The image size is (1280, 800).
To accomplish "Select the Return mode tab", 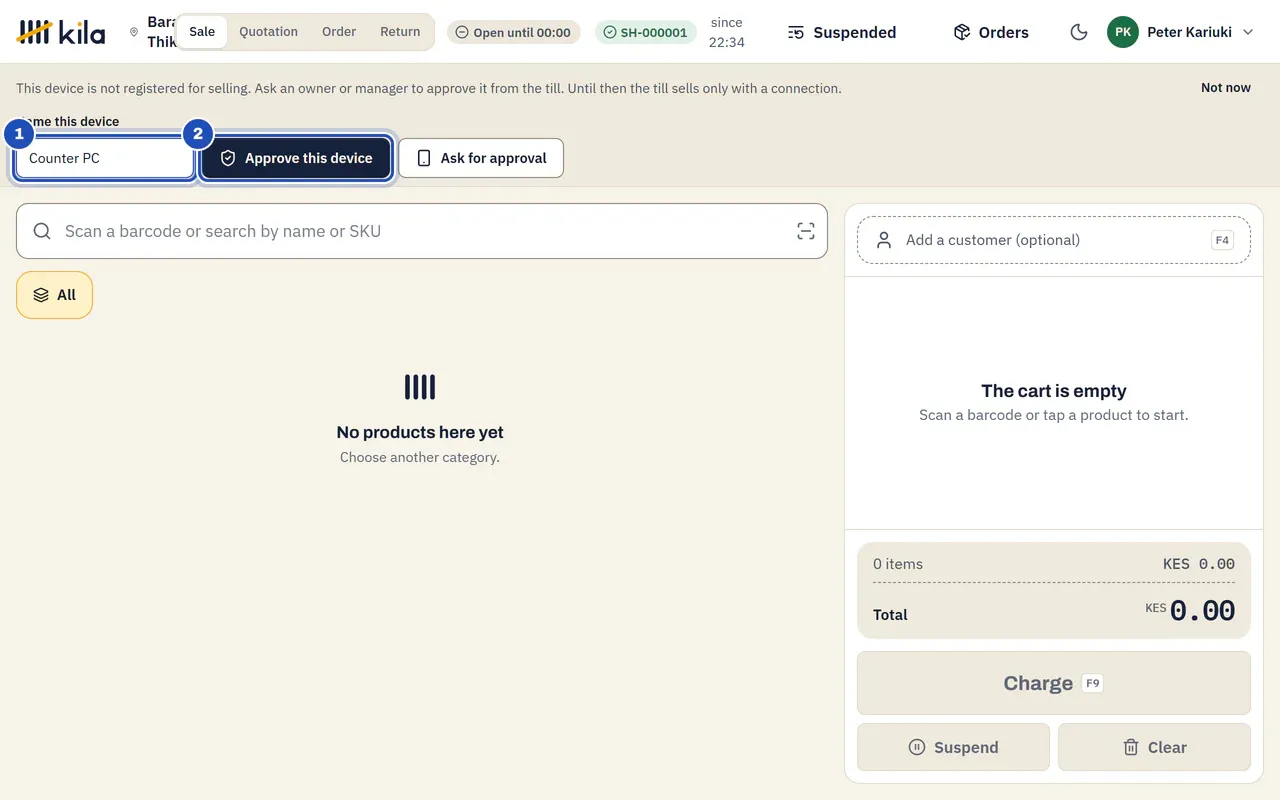I will click(400, 31).
